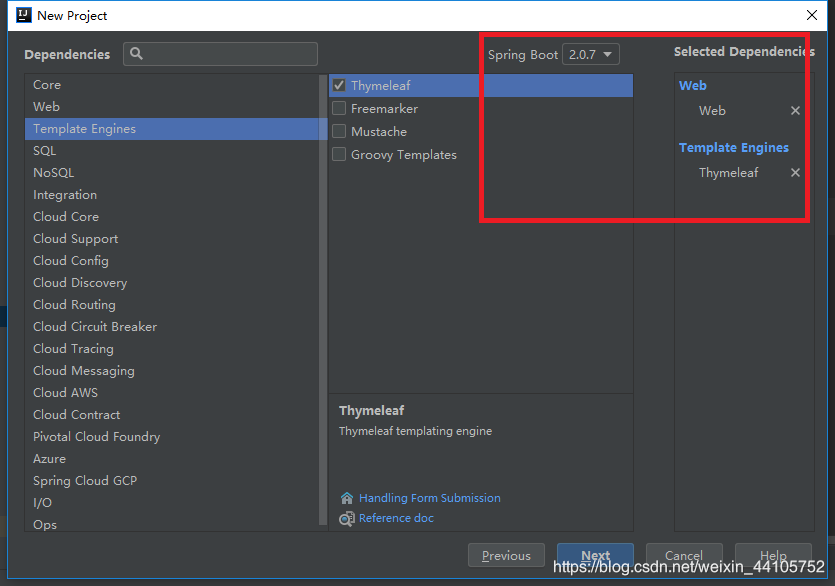Choose the Integration category

coord(172,195)
